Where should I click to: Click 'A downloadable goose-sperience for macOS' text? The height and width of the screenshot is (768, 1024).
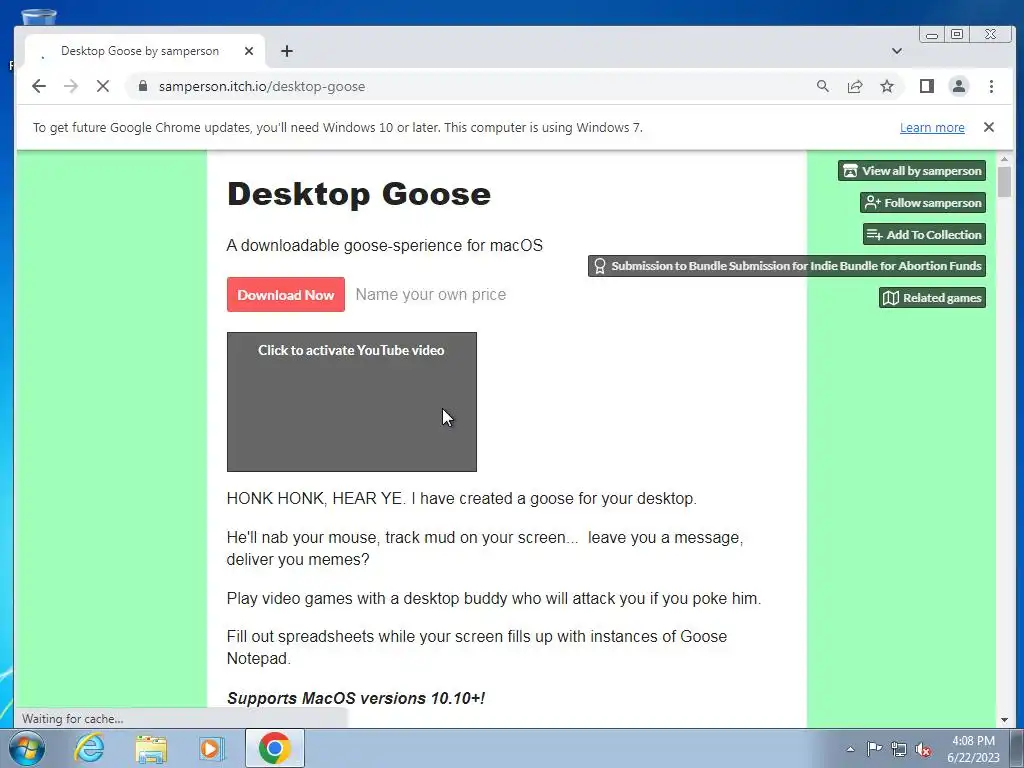click(x=385, y=246)
